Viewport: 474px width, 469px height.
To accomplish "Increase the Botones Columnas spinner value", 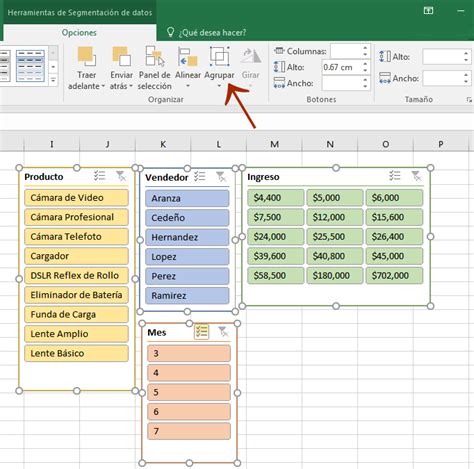I will pos(365,48).
